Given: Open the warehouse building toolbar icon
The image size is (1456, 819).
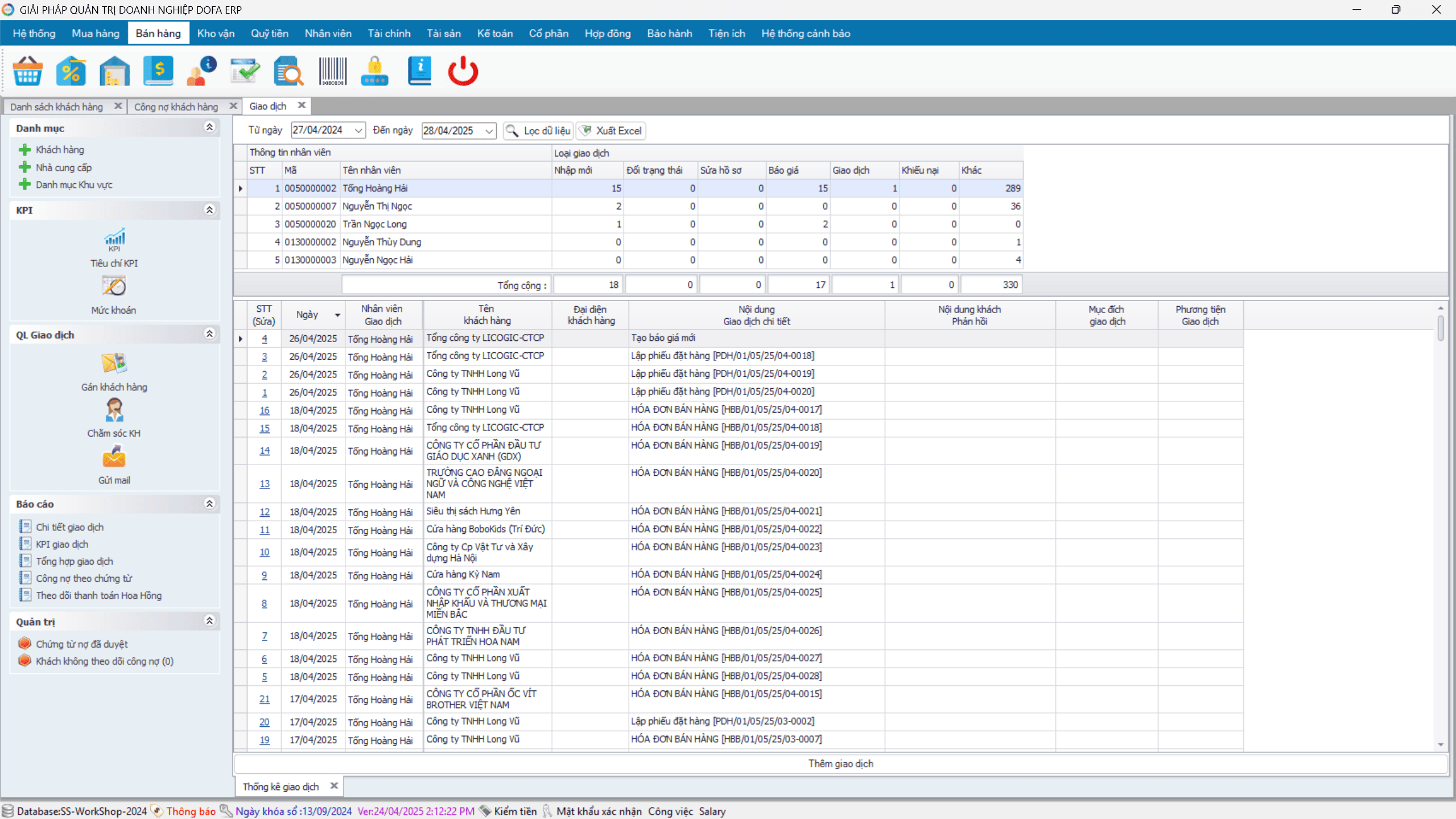Looking at the screenshot, I should pyautogui.click(x=114, y=71).
